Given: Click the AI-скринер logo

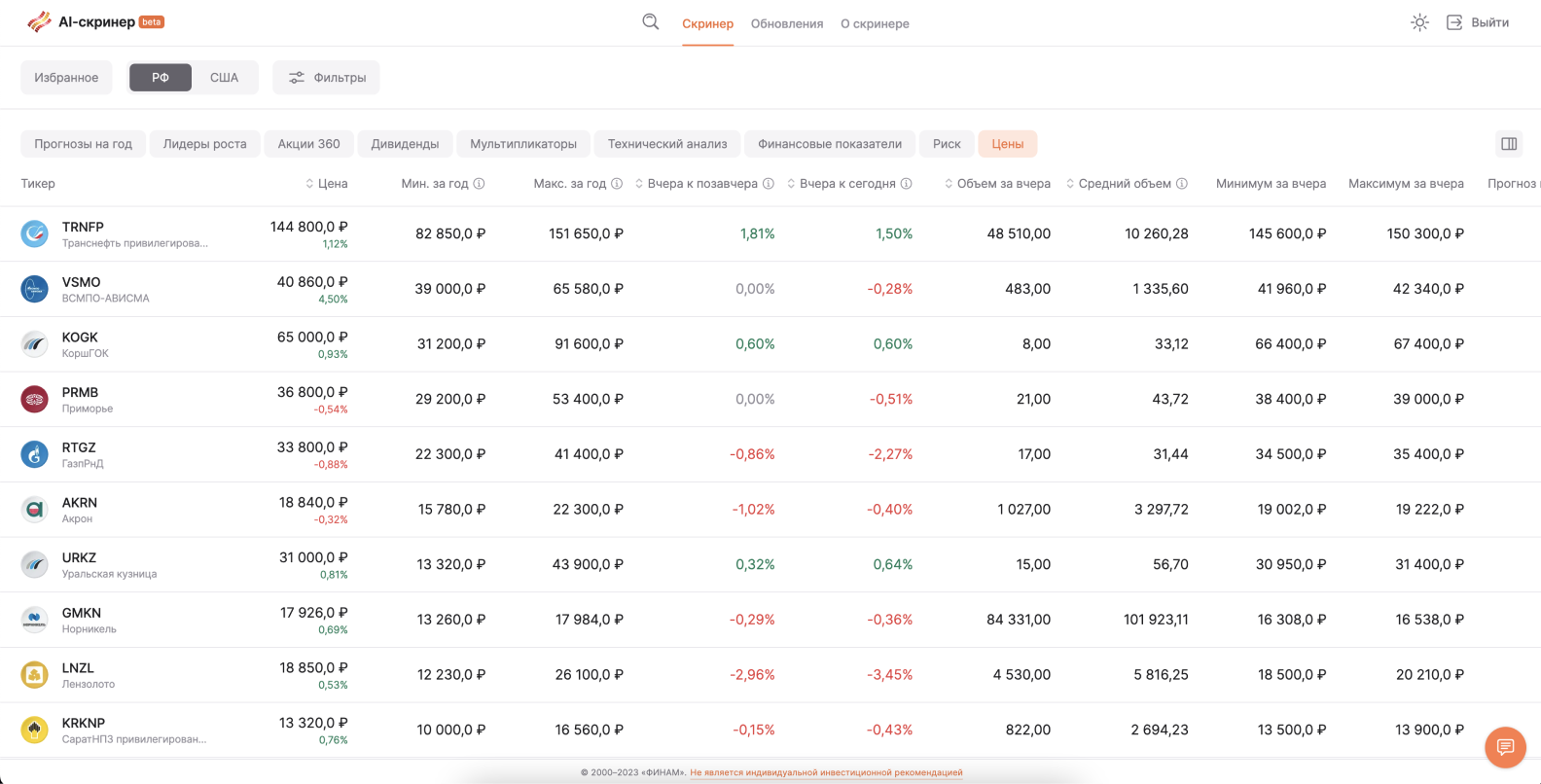Looking at the screenshot, I should pyautogui.click(x=95, y=21).
